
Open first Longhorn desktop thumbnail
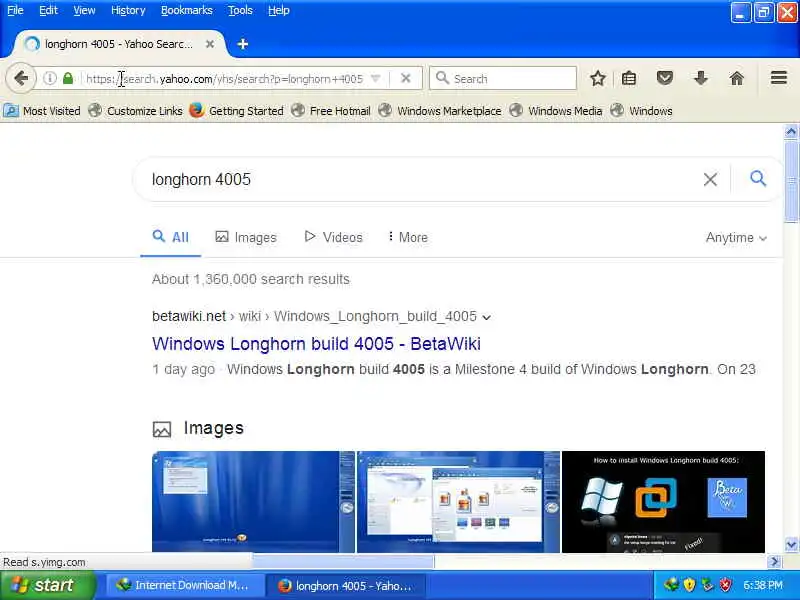click(253, 502)
